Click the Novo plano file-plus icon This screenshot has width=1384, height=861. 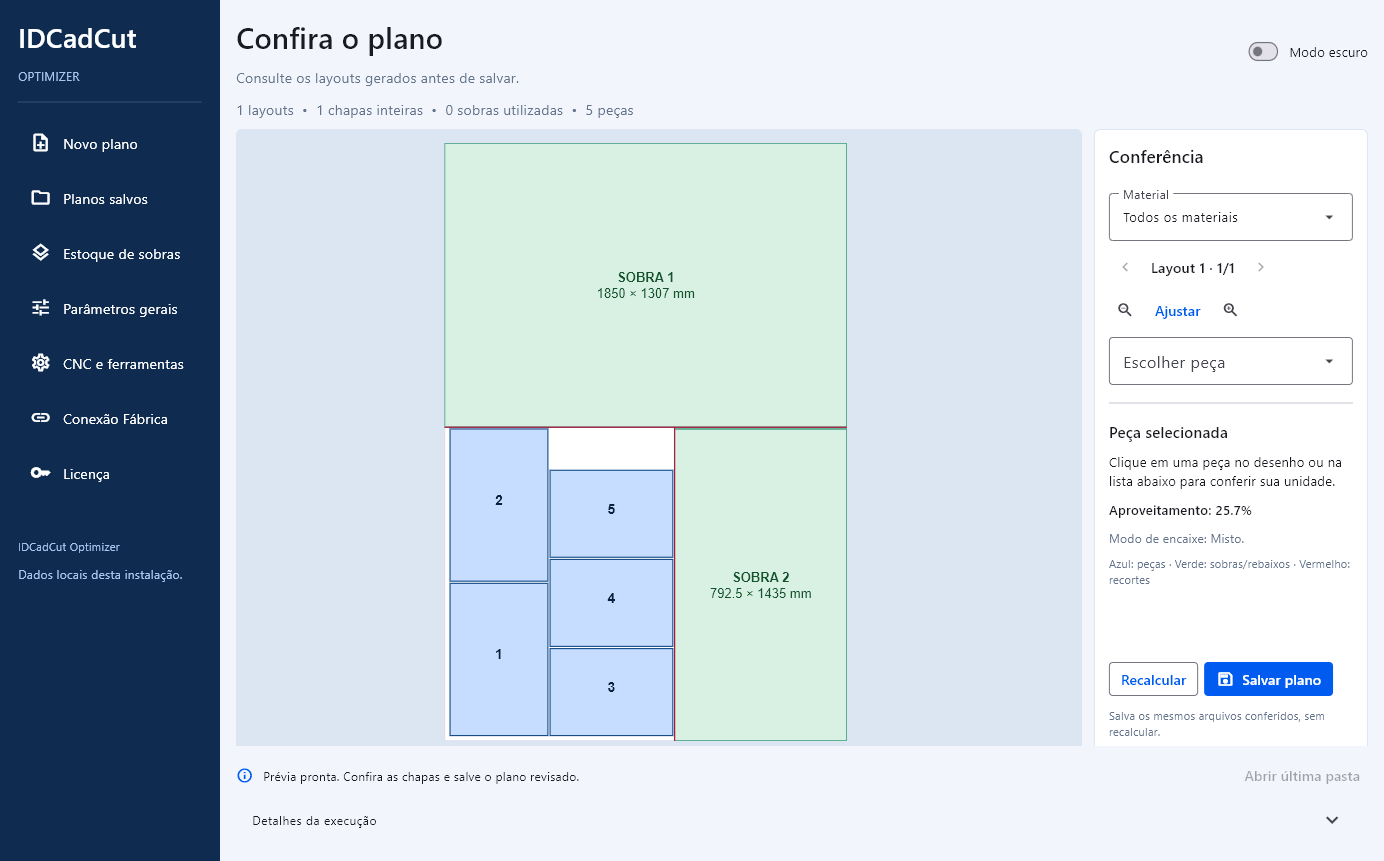(40, 143)
